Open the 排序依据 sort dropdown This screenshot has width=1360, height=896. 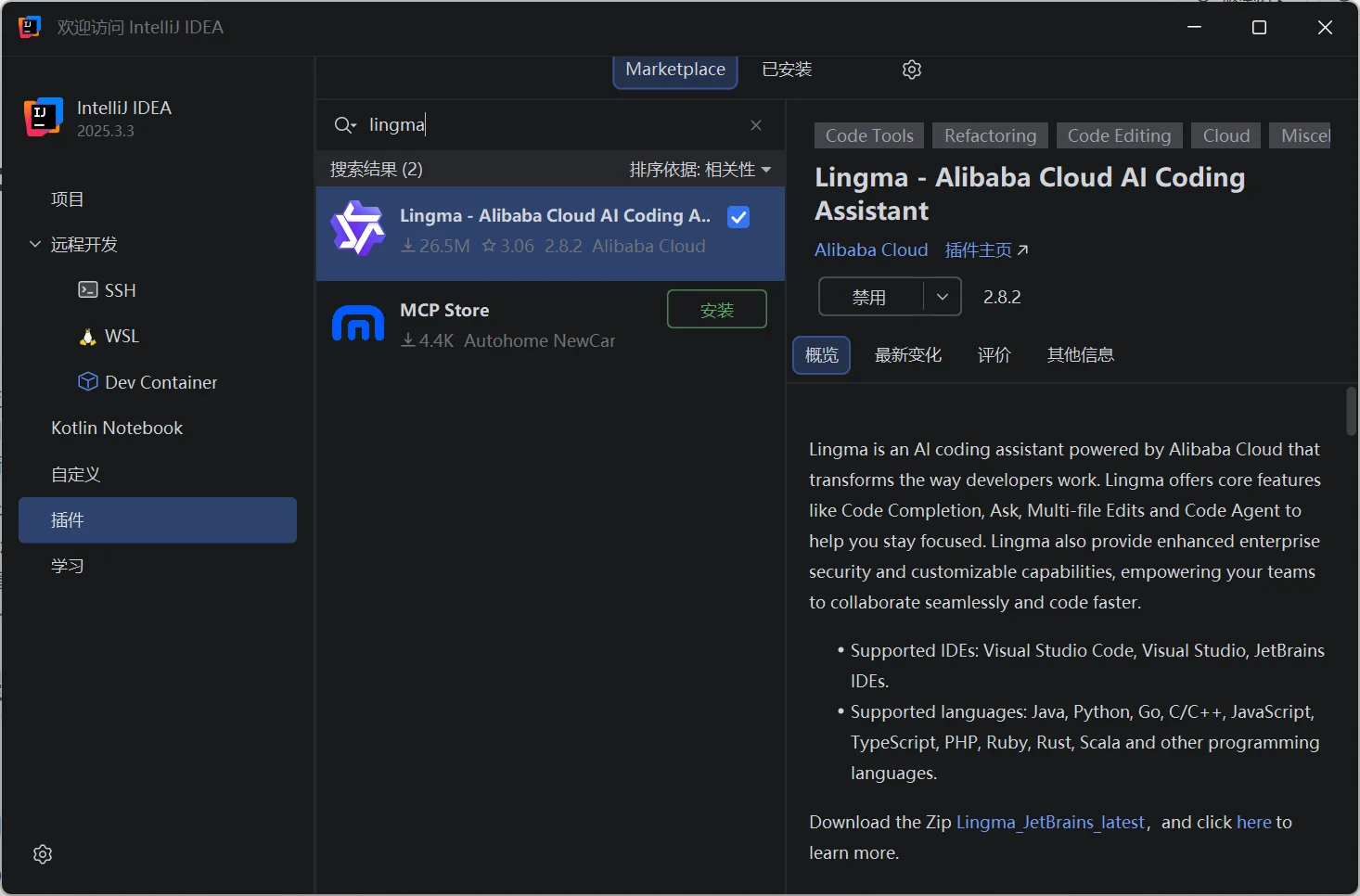click(700, 170)
